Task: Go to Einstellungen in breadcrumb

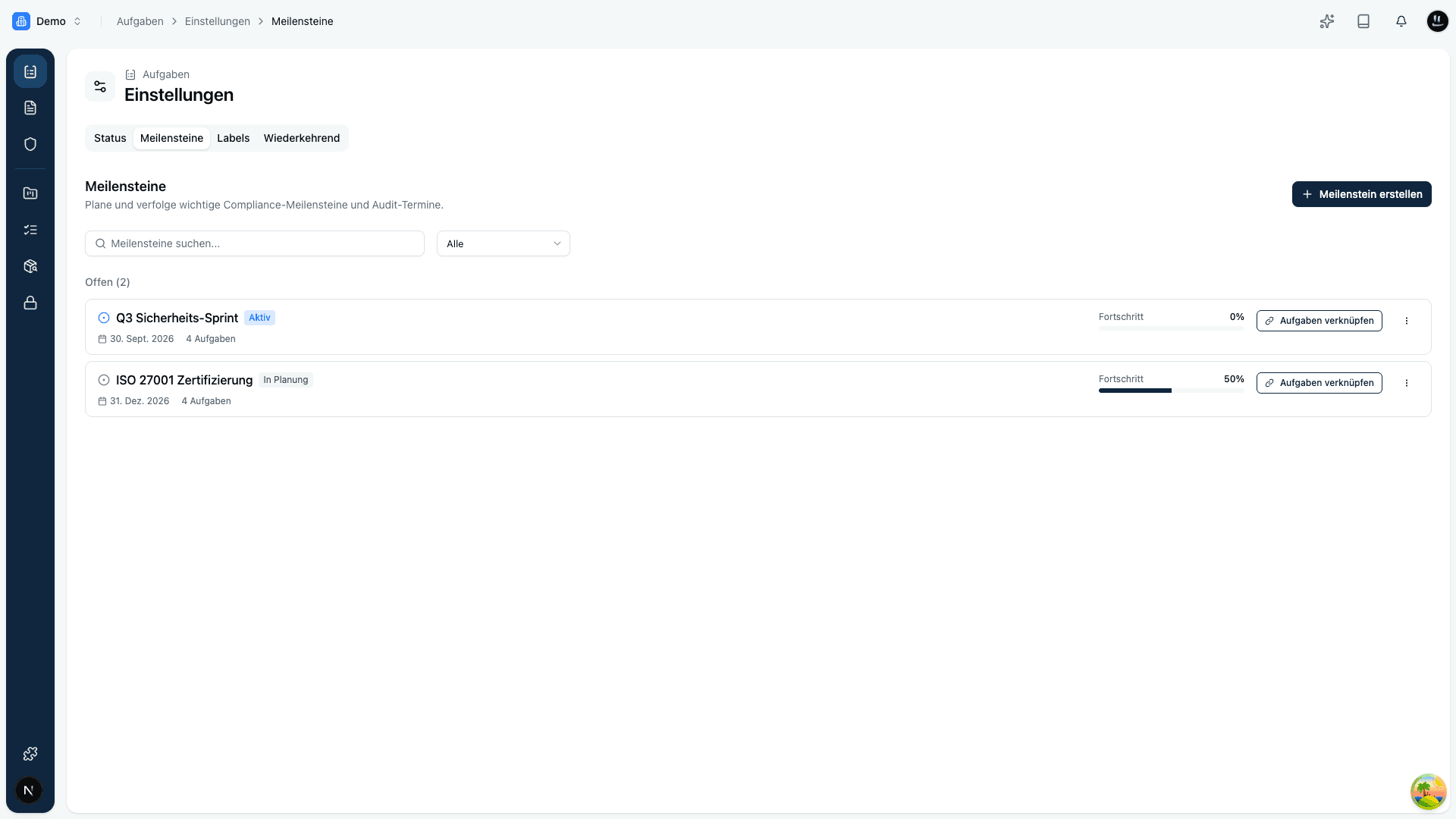Action: [217, 21]
